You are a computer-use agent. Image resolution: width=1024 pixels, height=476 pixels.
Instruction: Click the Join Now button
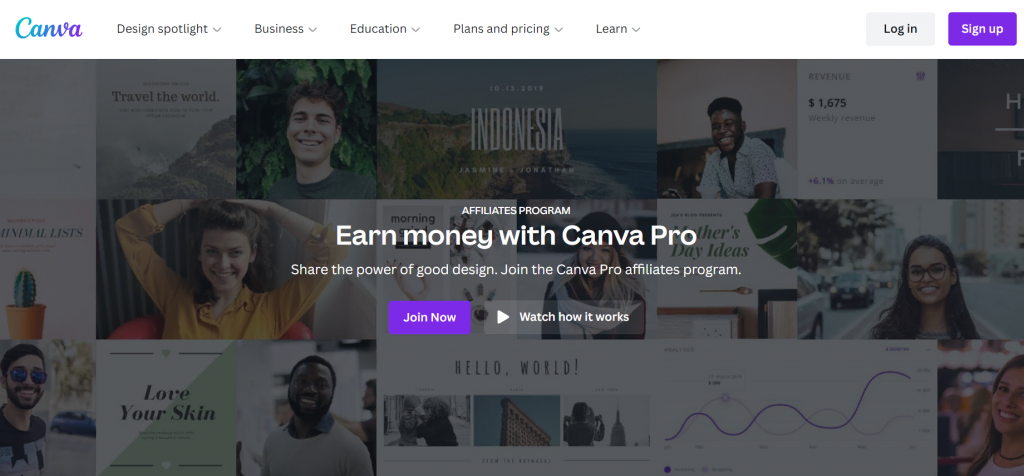[x=429, y=317]
